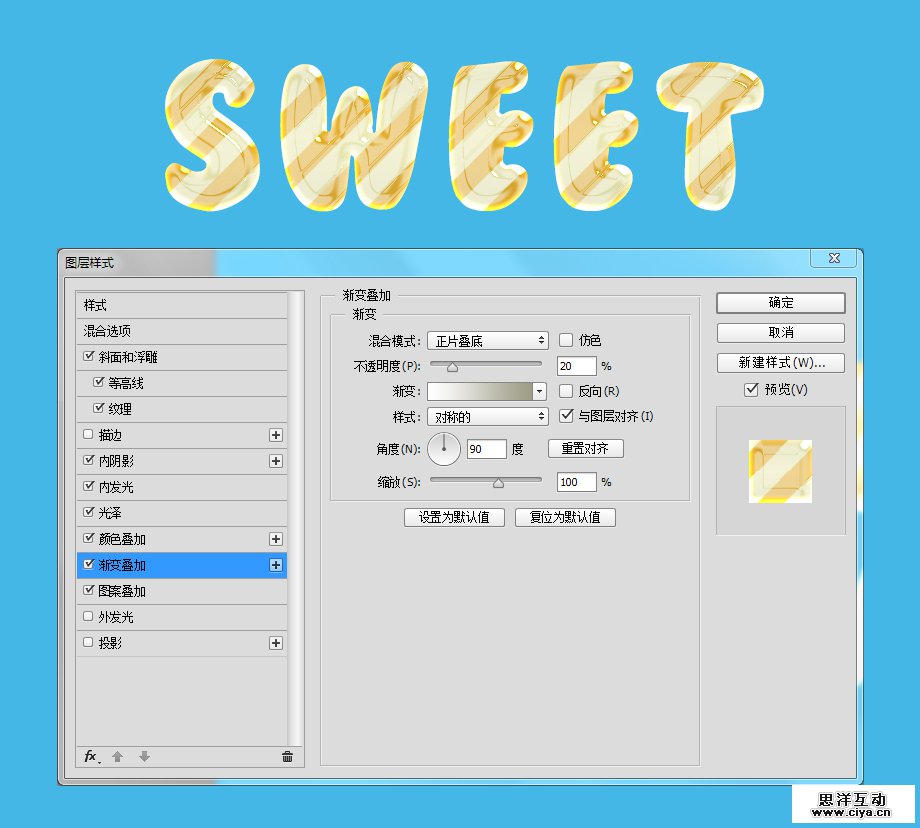Click the 不透明度 percentage input field
The image size is (920, 828).
pyautogui.click(x=576, y=366)
